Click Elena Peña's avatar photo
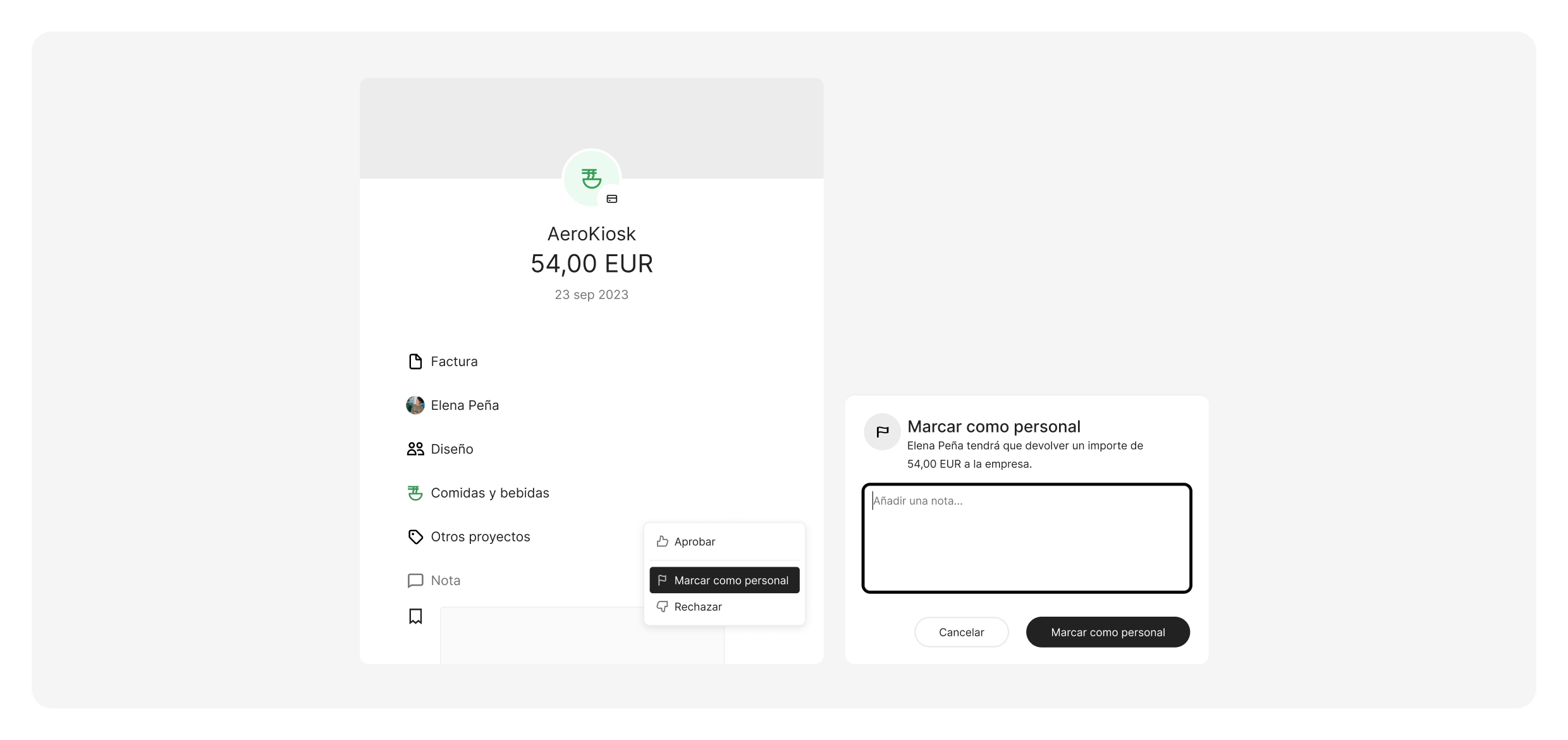Screen dimensions: 1568x740 tap(415, 405)
